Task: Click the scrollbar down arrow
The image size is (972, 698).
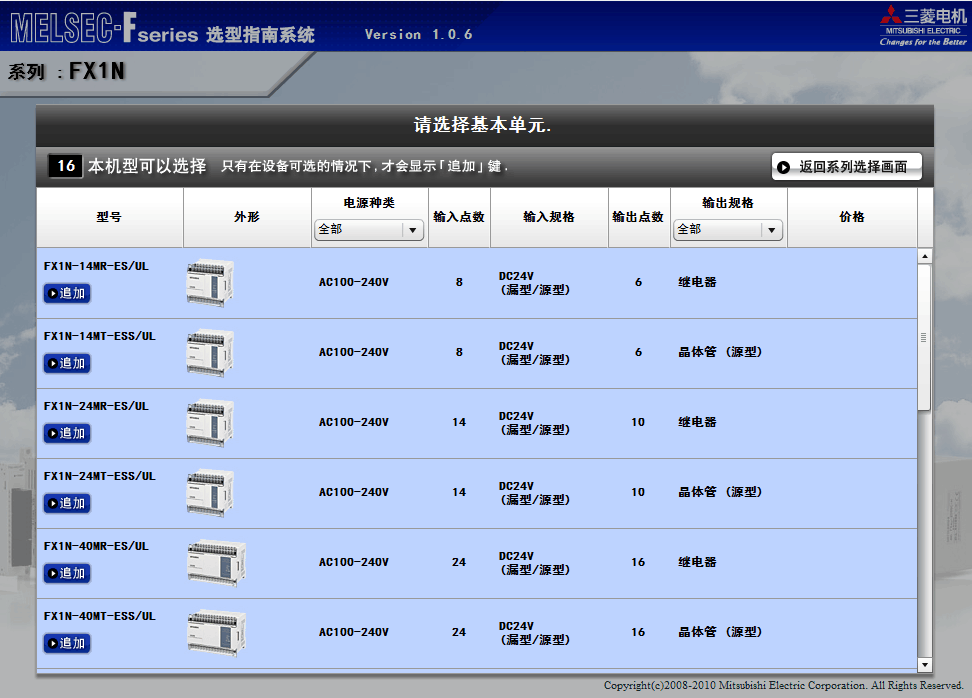Action: tap(924, 665)
